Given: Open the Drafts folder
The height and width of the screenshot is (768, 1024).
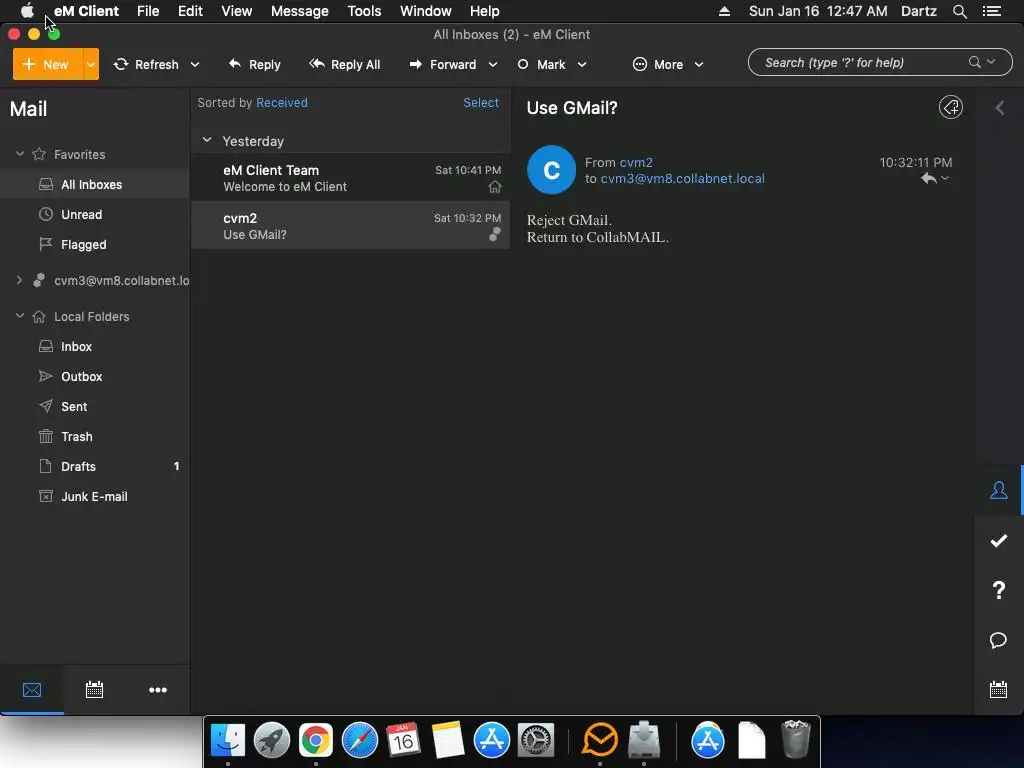Looking at the screenshot, I should click(95, 466).
